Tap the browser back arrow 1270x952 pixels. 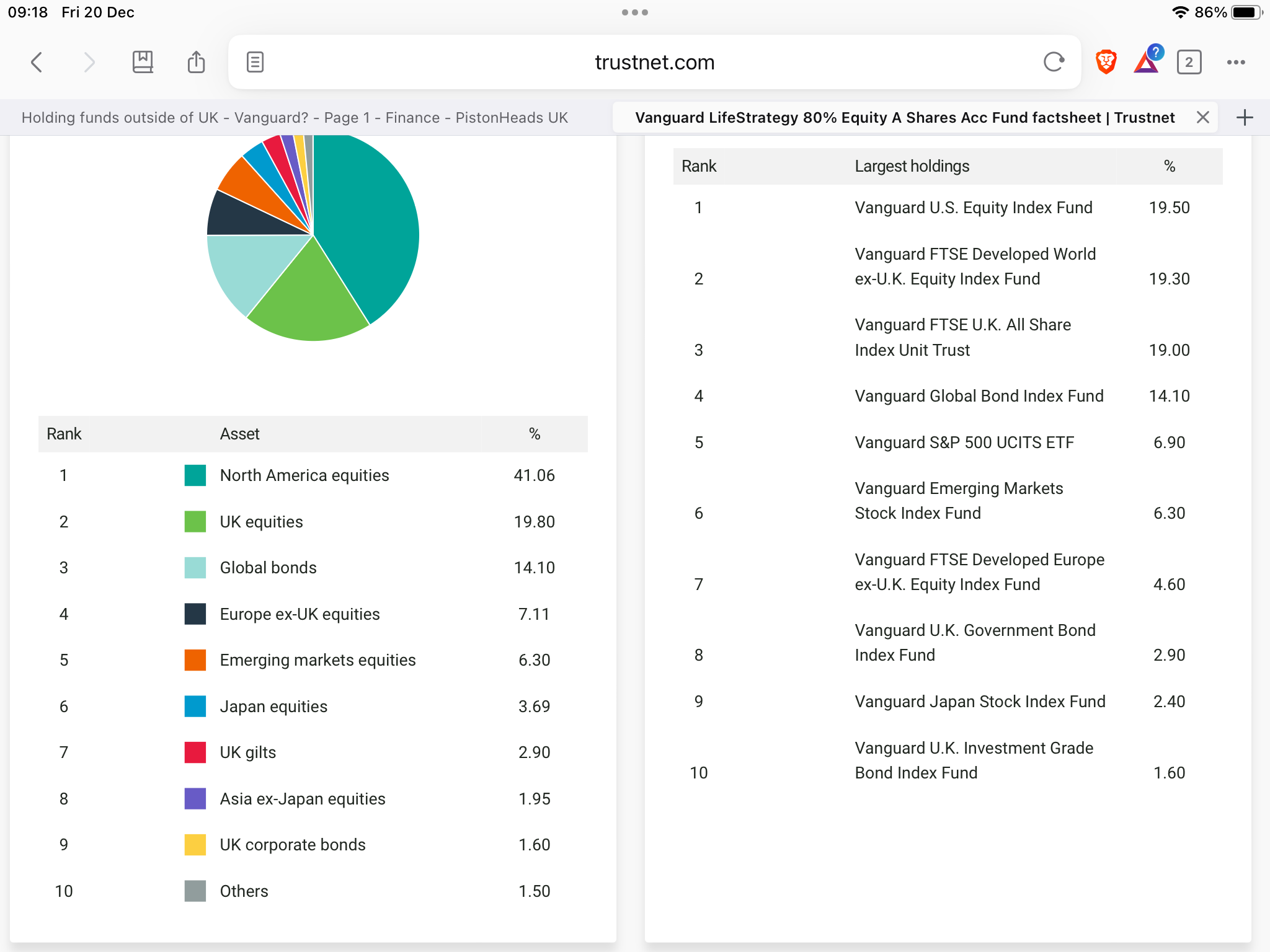pos(37,62)
